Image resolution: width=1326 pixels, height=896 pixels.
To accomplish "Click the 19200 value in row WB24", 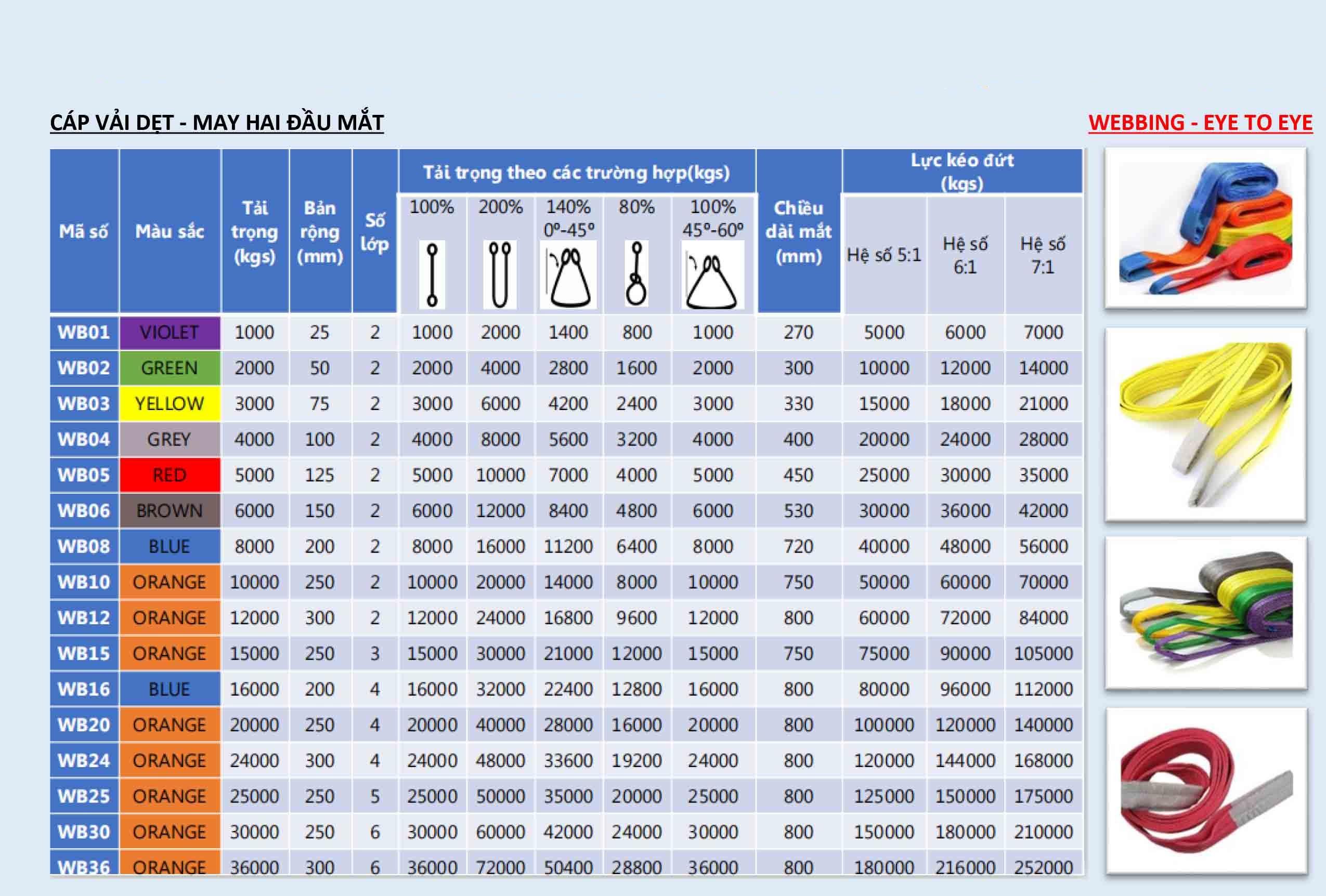I will point(636,760).
